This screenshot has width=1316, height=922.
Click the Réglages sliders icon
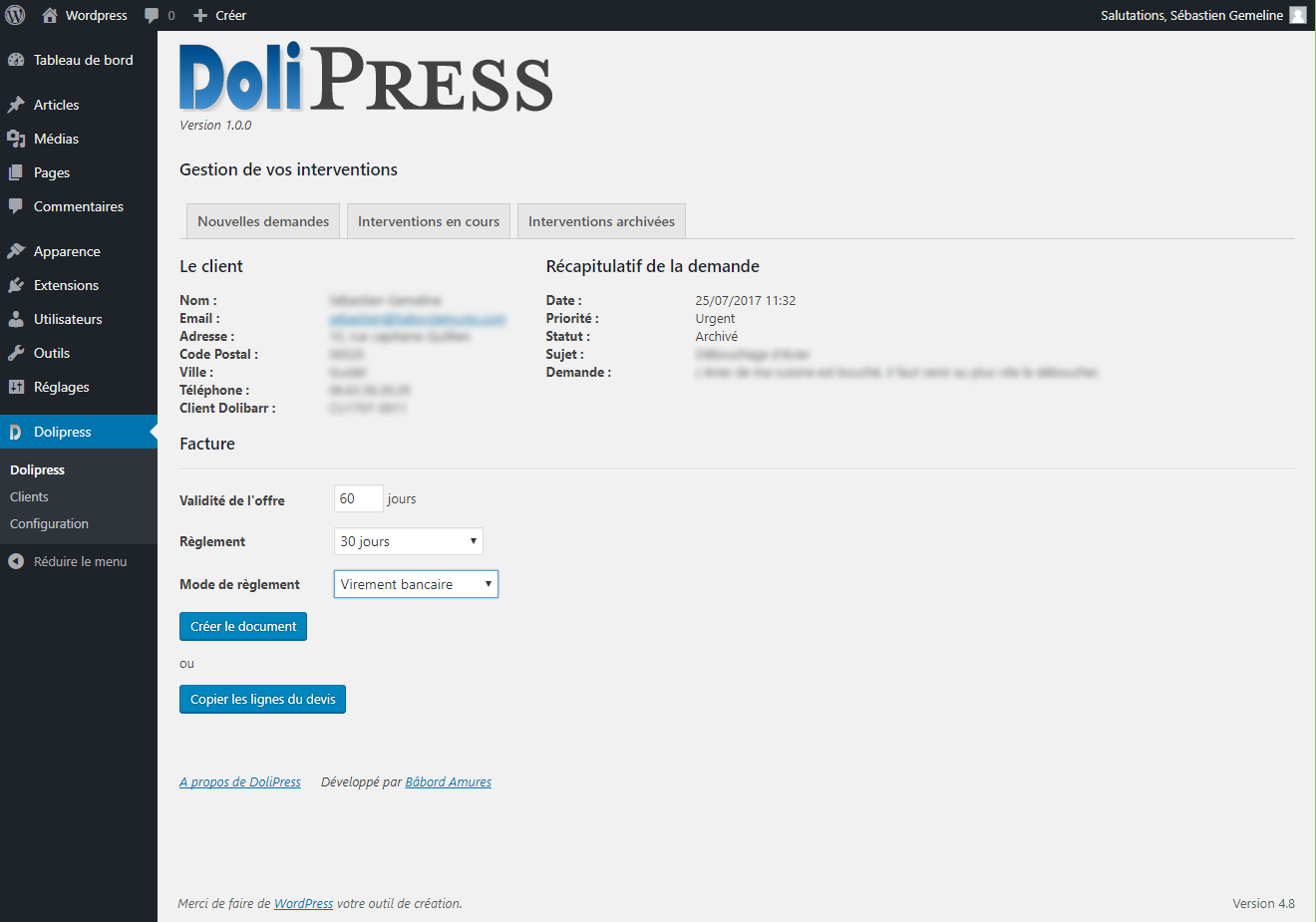16,387
